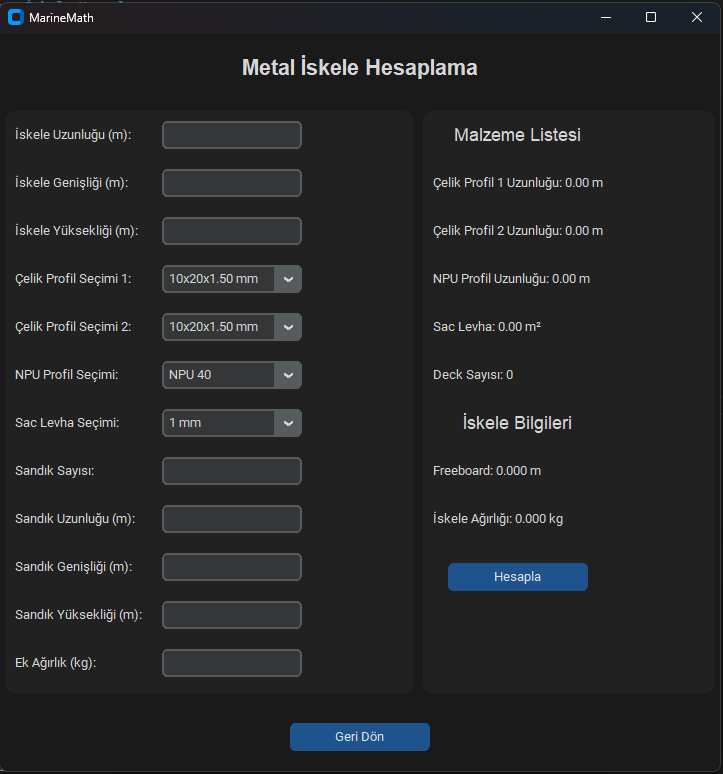Focus the İskele Genişliği (m) input box
Viewport: 723px width, 774px height.
(x=231, y=183)
